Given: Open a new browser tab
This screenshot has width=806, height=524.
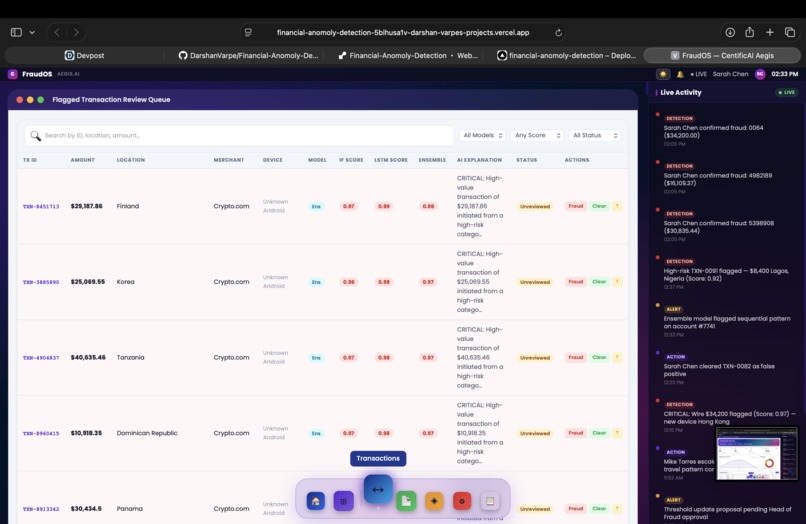Looking at the screenshot, I should (x=770, y=32).
